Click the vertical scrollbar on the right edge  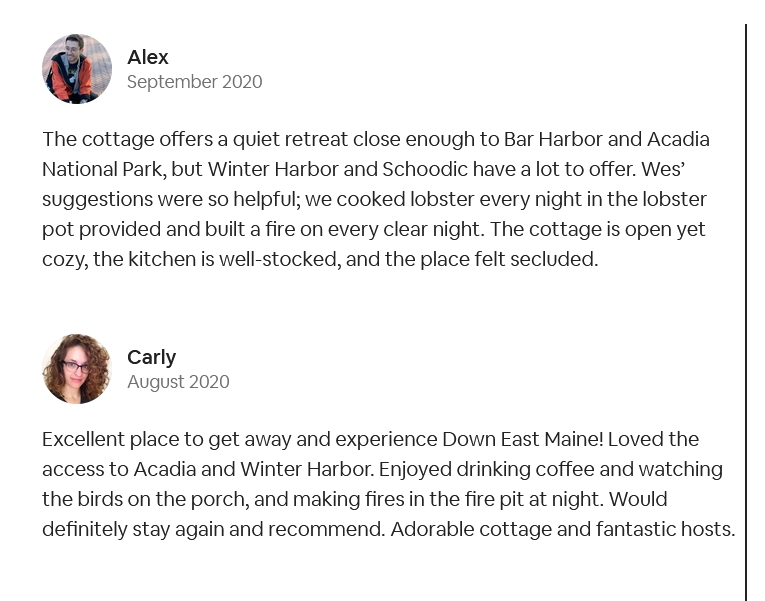coord(746,300)
